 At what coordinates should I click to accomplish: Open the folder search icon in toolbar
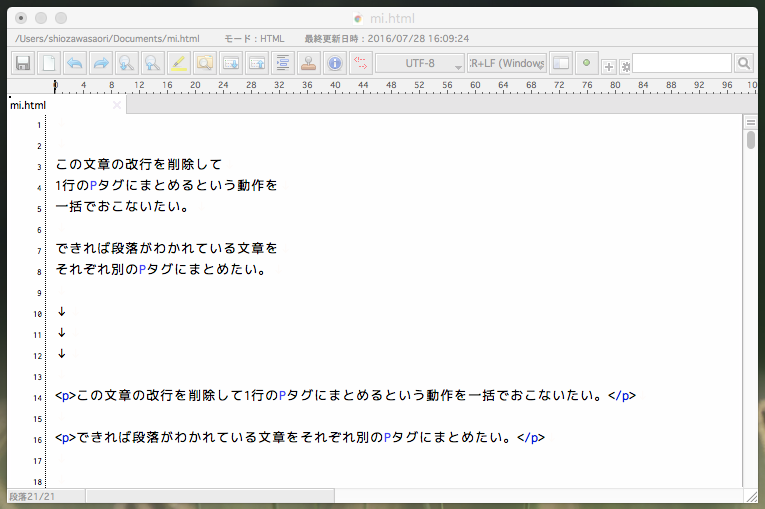click(x=204, y=63)
